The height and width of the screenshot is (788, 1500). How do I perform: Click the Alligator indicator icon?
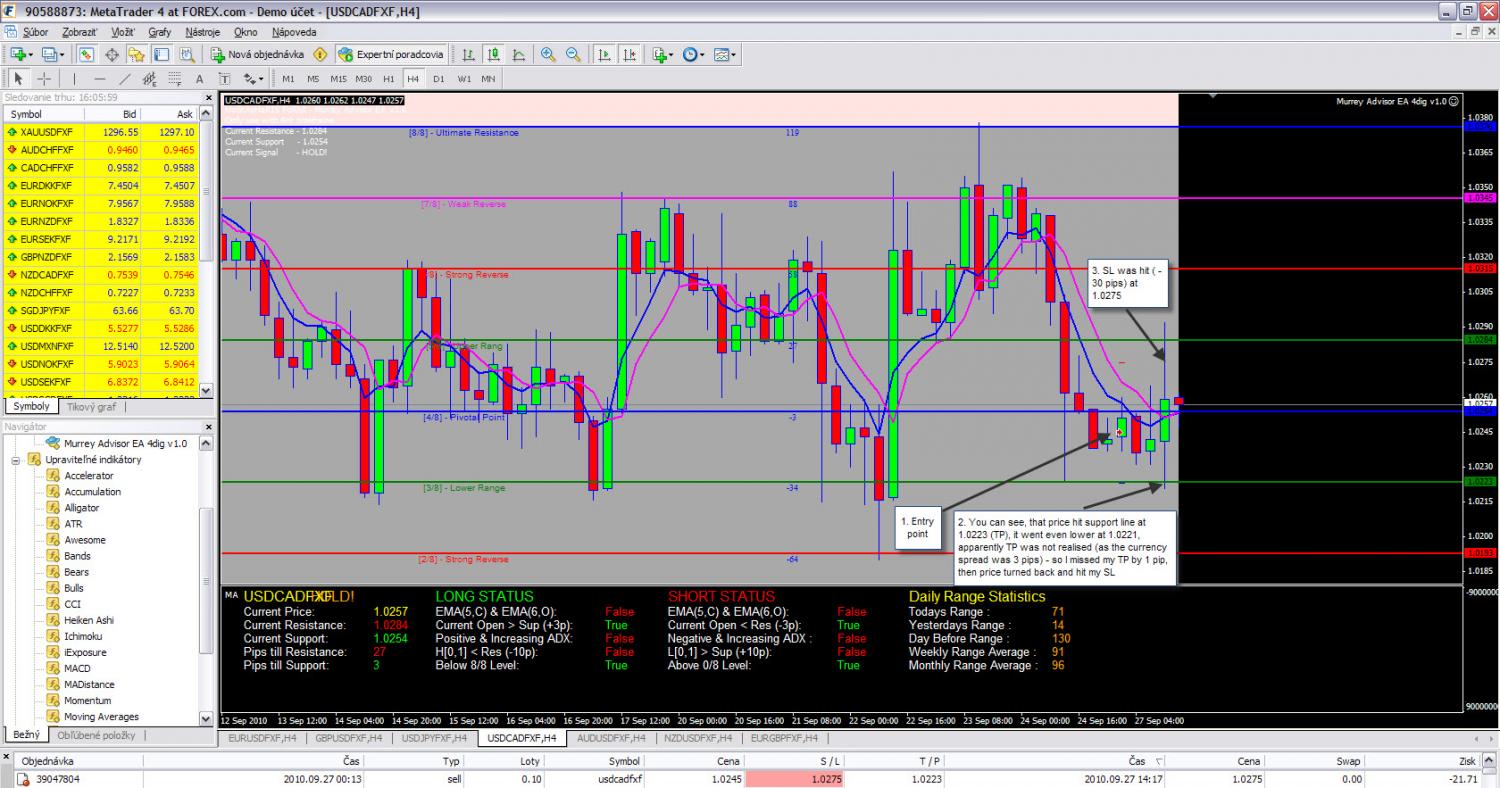[x=53, y=508]
